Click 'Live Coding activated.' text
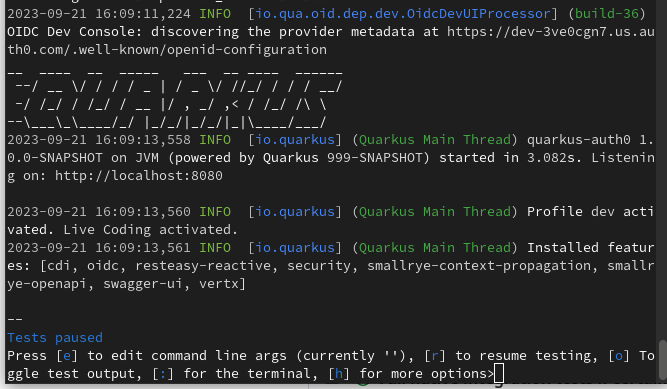 click(151, 230)
